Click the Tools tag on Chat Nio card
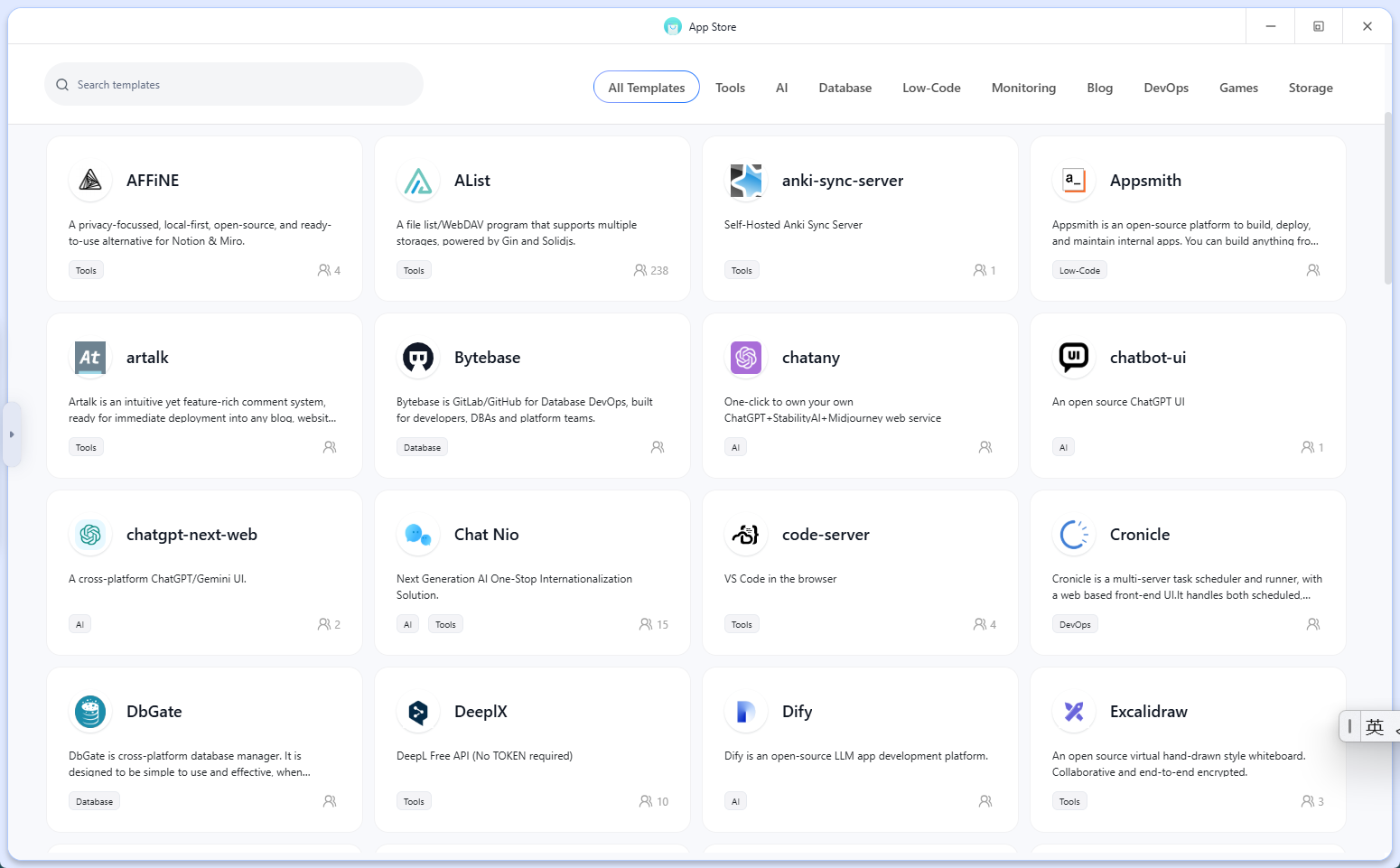This screenshot has height=868, width=1400. pos(445,624)
